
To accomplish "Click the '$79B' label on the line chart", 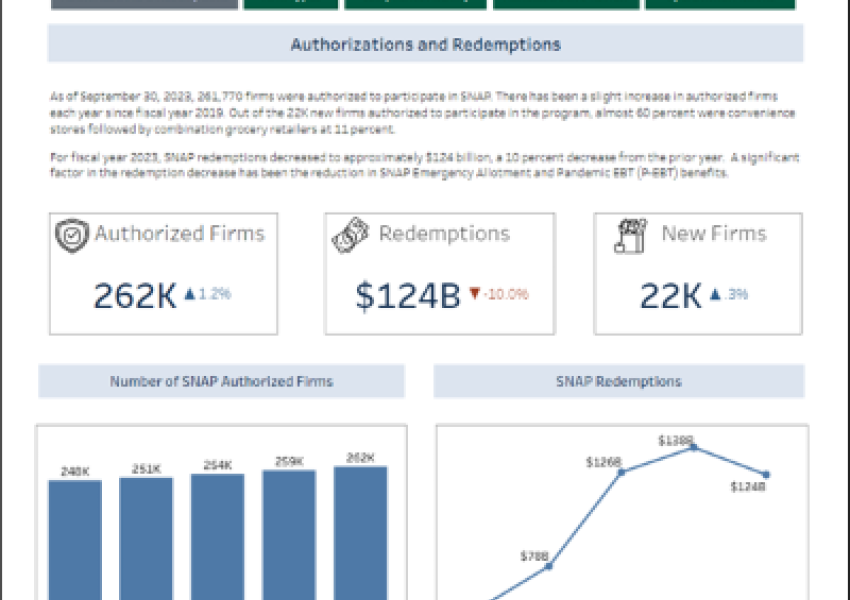I will (535, 556).
